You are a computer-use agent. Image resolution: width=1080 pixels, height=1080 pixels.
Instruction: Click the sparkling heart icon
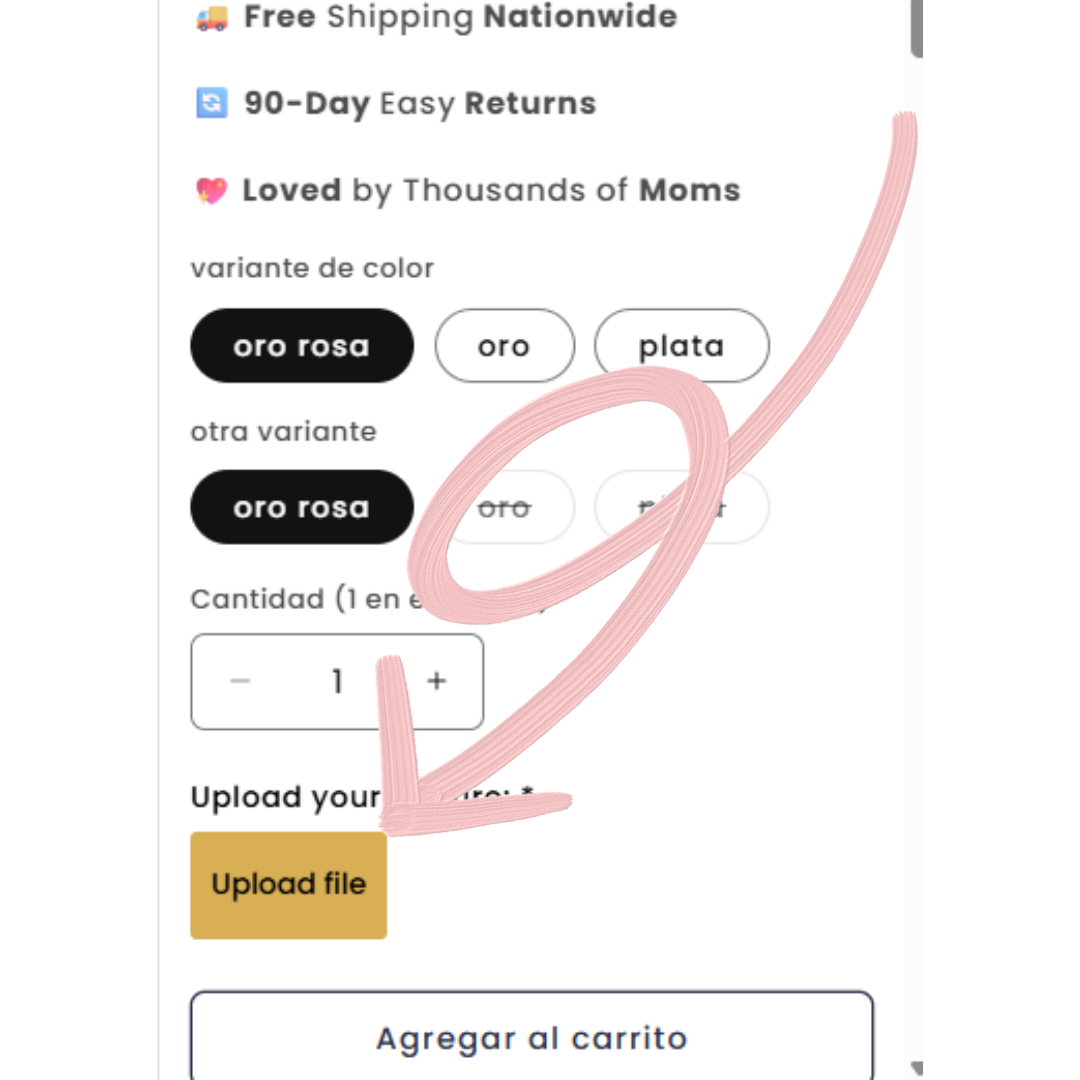click(211, 191)
